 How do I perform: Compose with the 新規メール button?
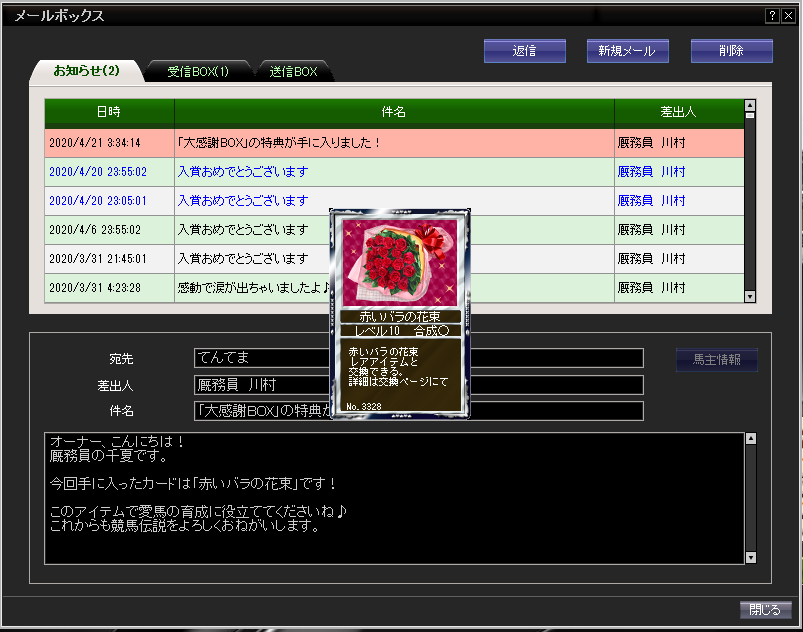[x=628, y=51]
